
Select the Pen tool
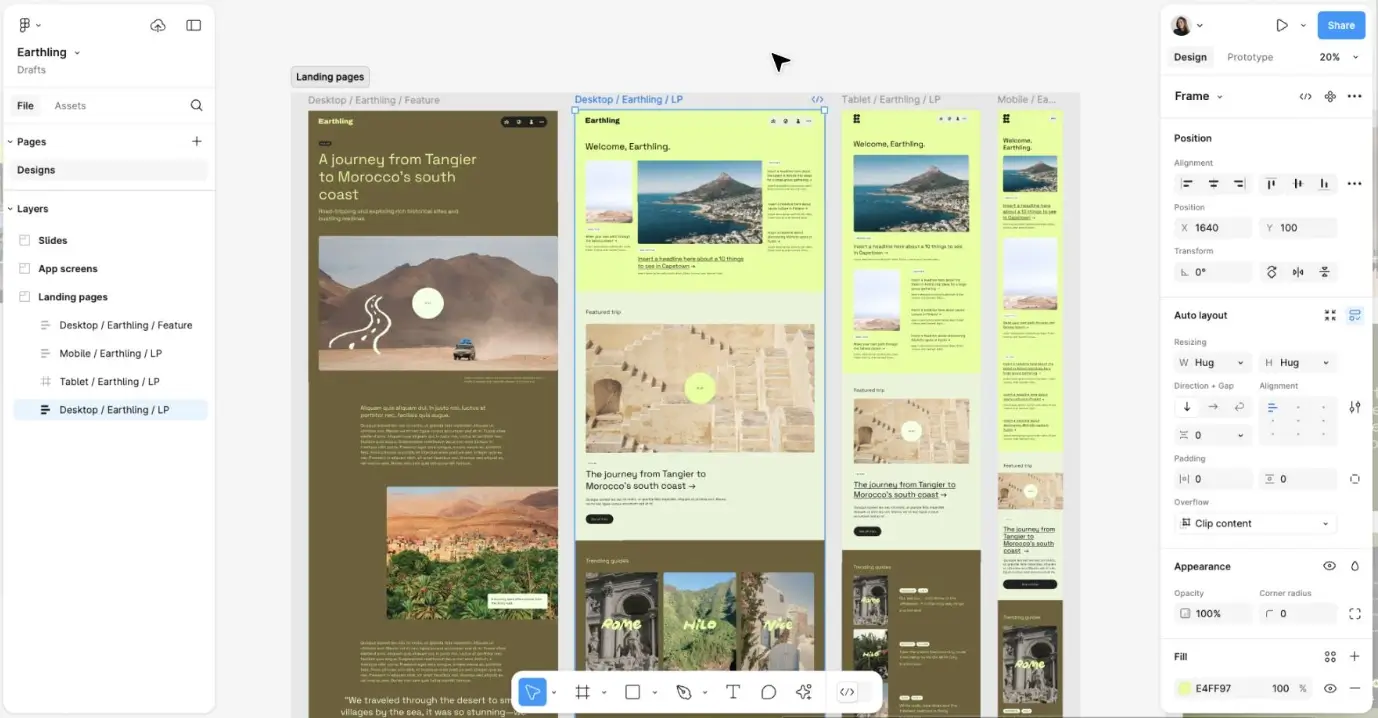click(684, 692)
